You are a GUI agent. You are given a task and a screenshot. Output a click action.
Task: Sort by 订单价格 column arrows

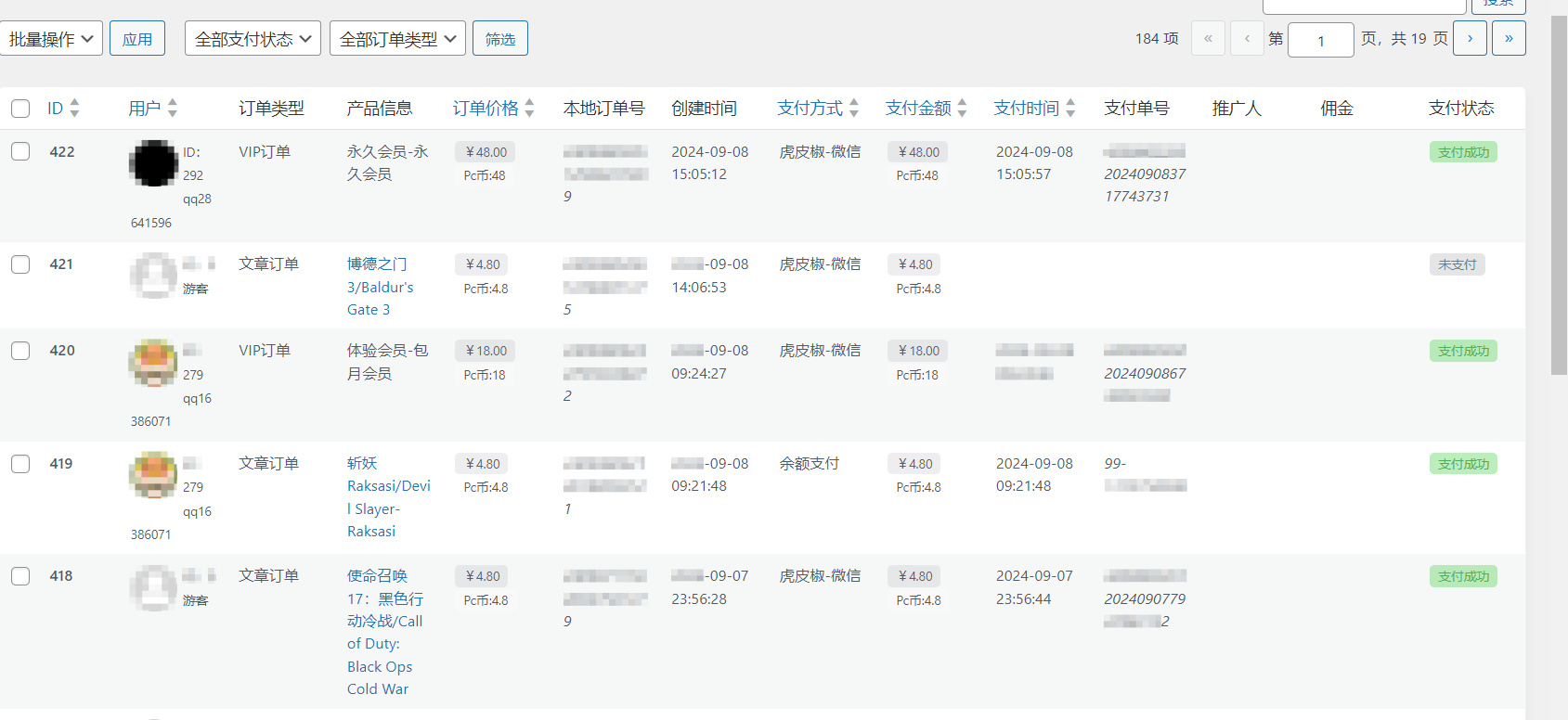pyautogui.click(x=529, y=108)
